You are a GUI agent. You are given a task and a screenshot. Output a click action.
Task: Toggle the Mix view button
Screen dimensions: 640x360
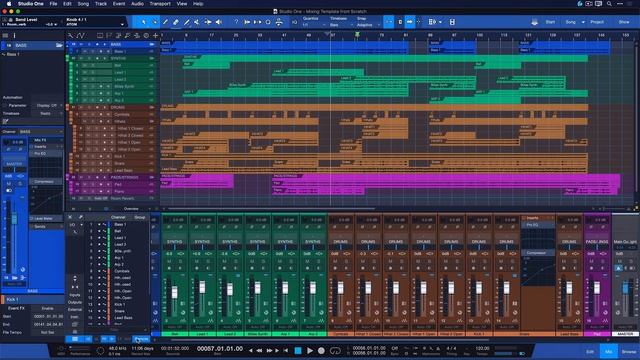608,351
